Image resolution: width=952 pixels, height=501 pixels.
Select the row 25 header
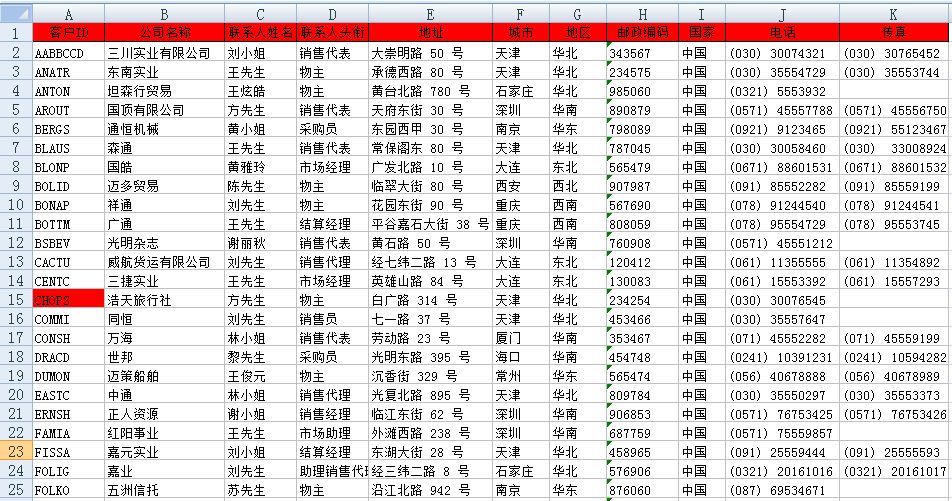tap(15, 491)
